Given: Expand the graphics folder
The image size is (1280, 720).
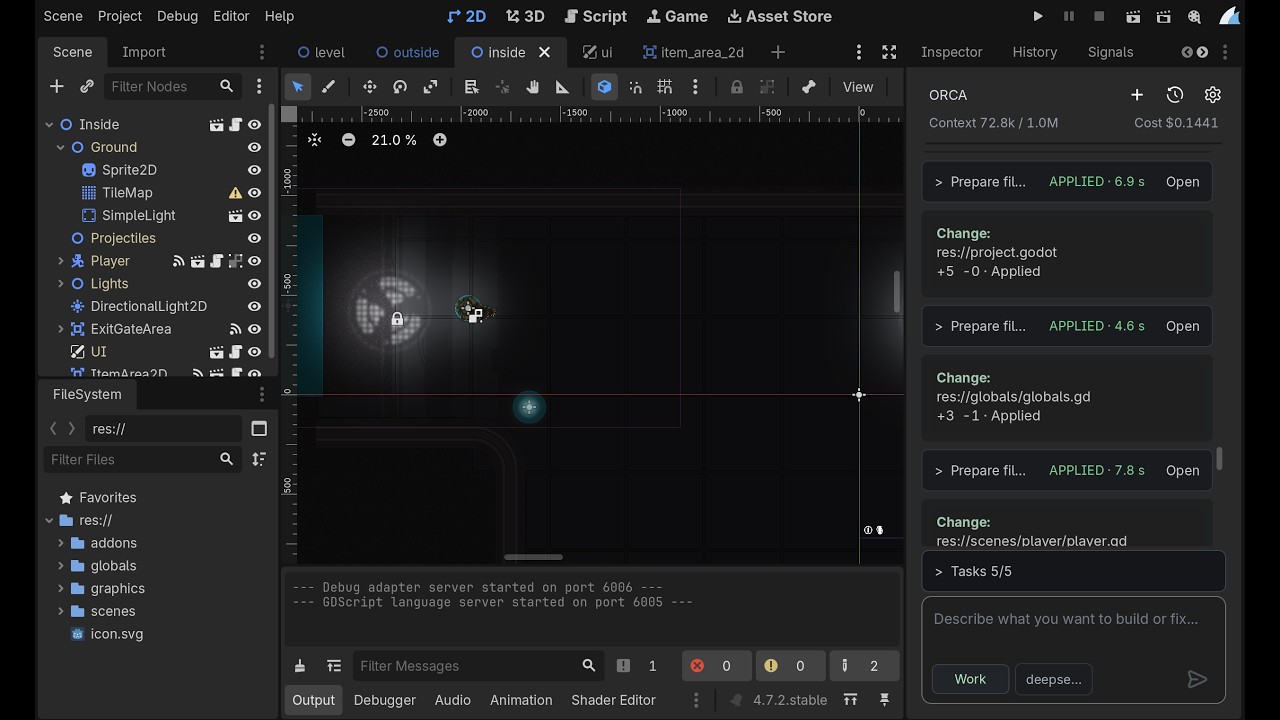Looking at the screenshot, I should pos(61,589).
